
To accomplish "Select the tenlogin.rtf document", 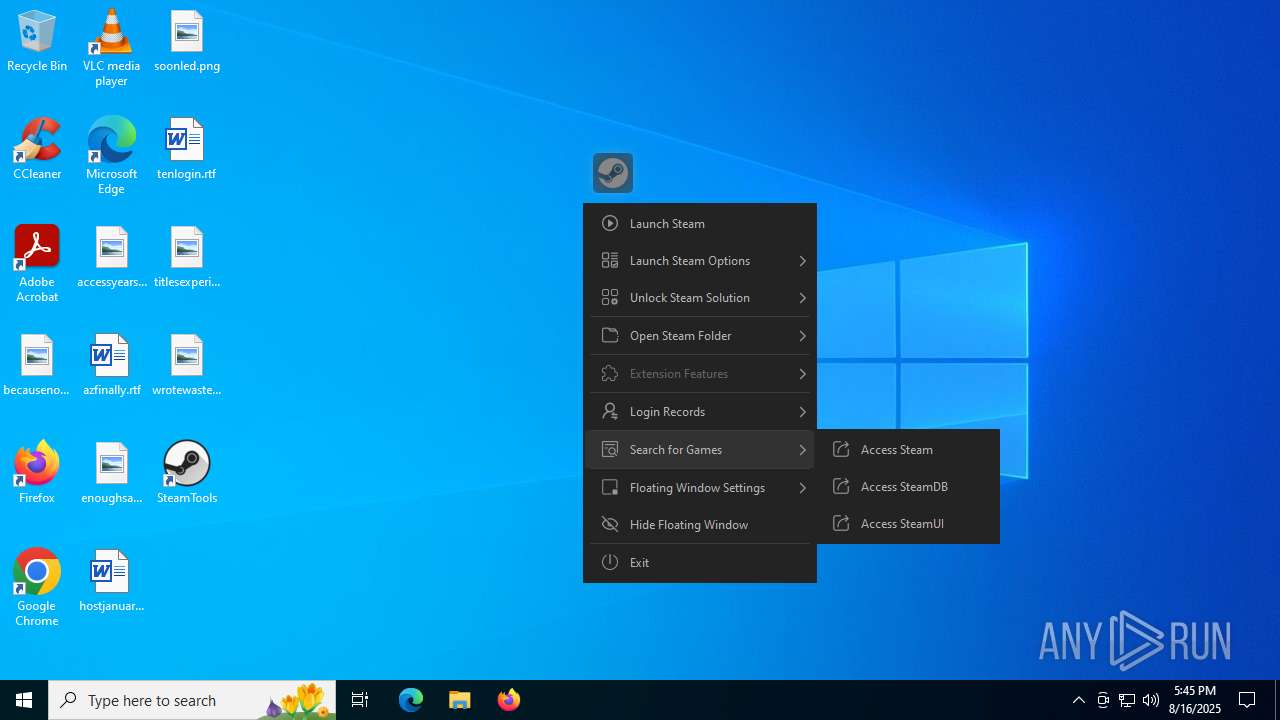I will pyautogui.click(x=187, y=149).
